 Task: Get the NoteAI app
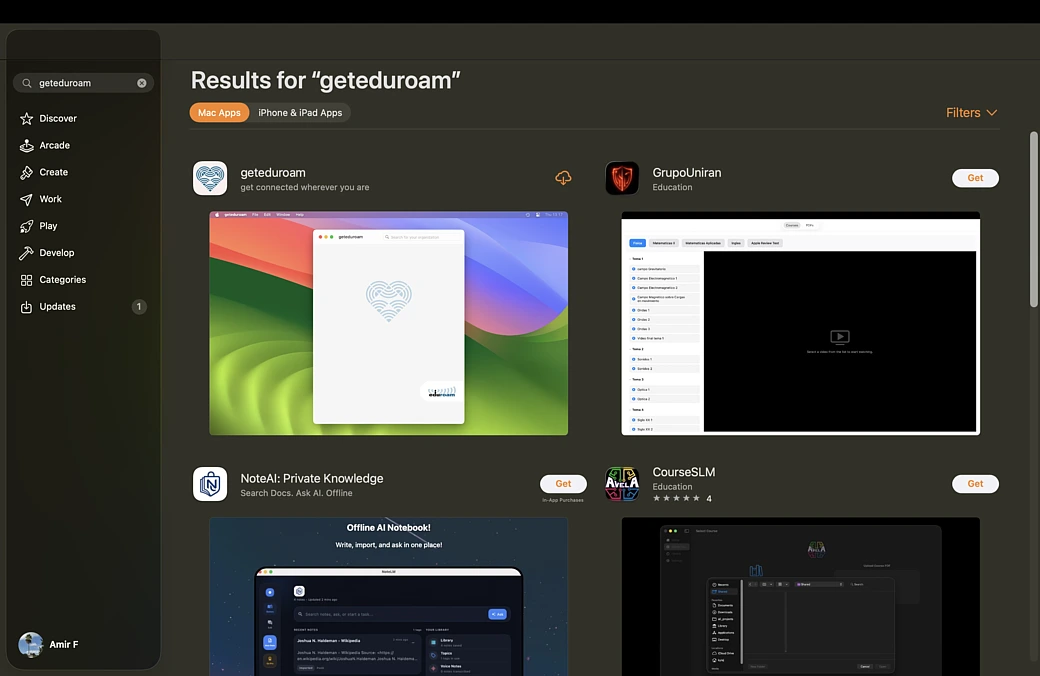[563, 484]
